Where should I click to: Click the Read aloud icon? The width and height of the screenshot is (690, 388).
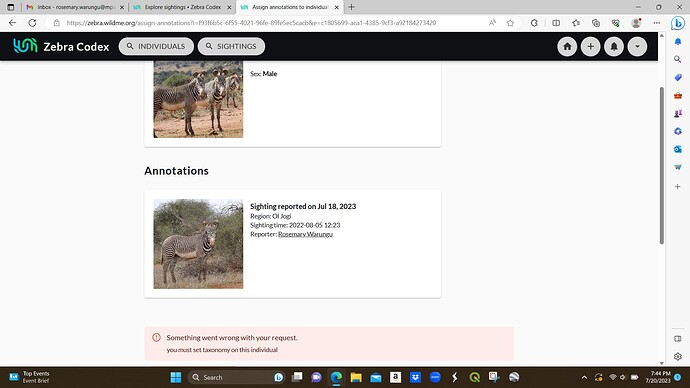pyautogui.click(x=492, y=23)
